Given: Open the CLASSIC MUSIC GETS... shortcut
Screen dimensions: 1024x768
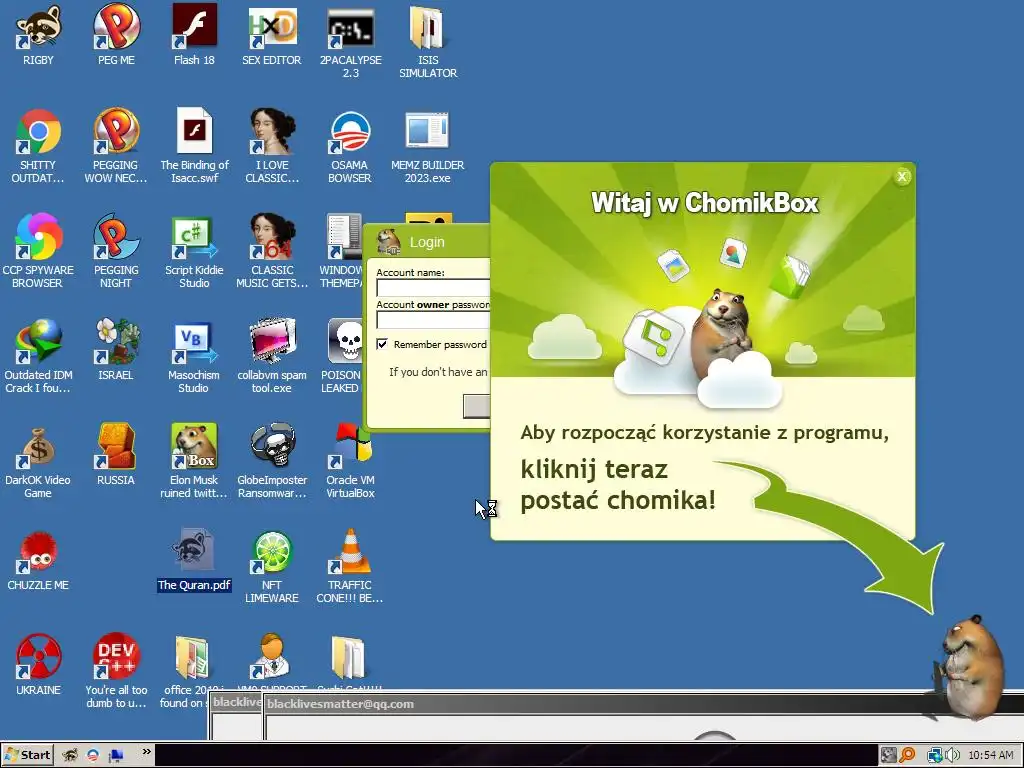Looking at the screenshot, I should coord(272,236).
